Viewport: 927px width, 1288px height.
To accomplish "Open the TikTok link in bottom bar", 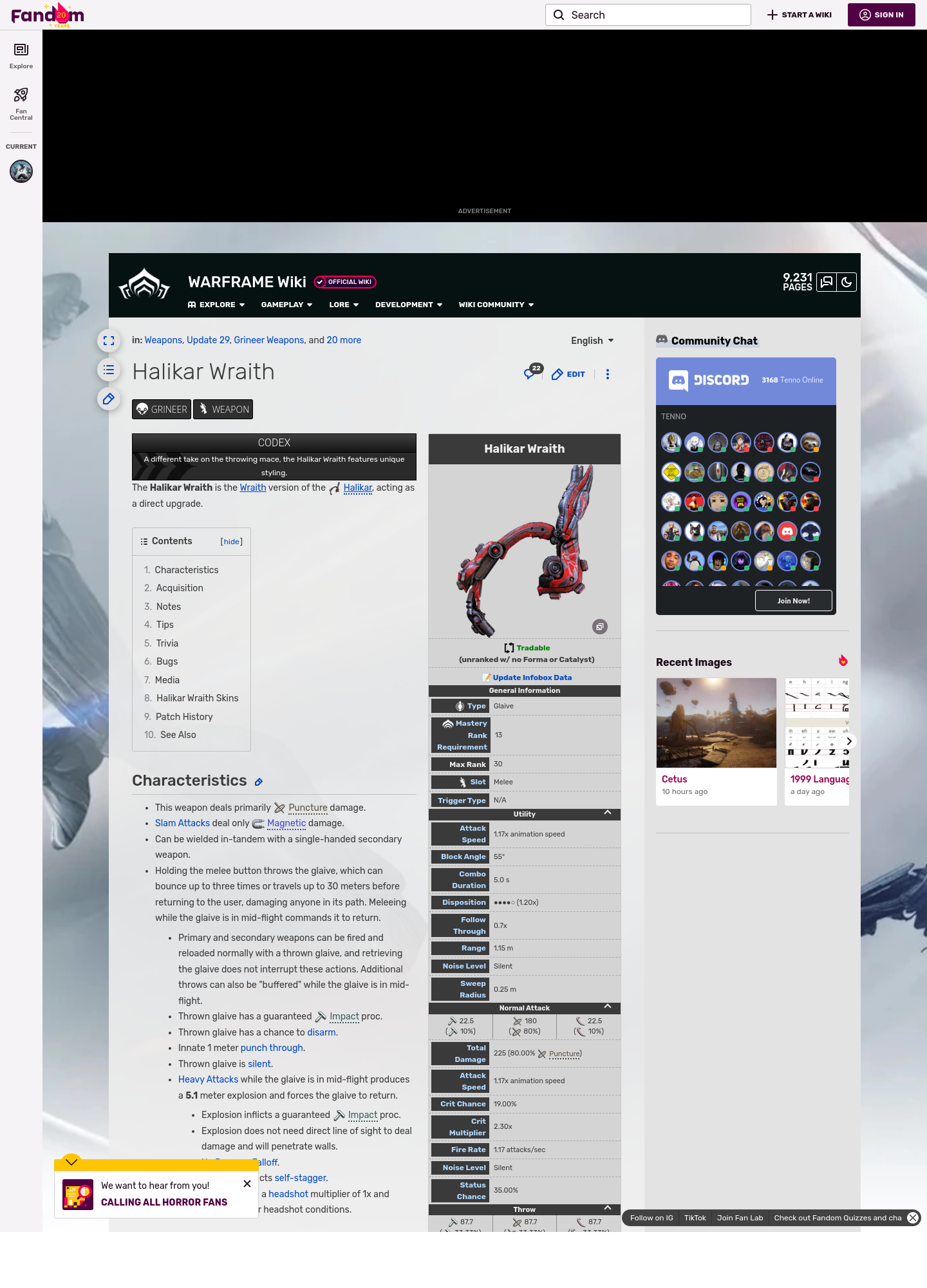I will (695, 1218).
